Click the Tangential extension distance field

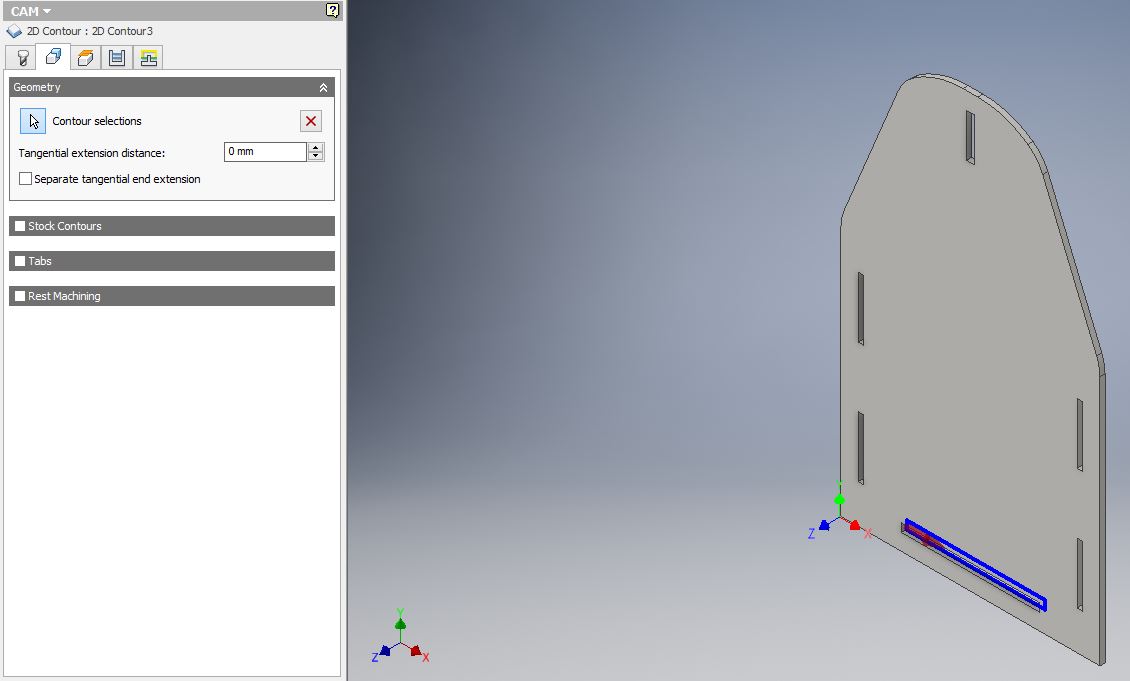coord(265,151)
